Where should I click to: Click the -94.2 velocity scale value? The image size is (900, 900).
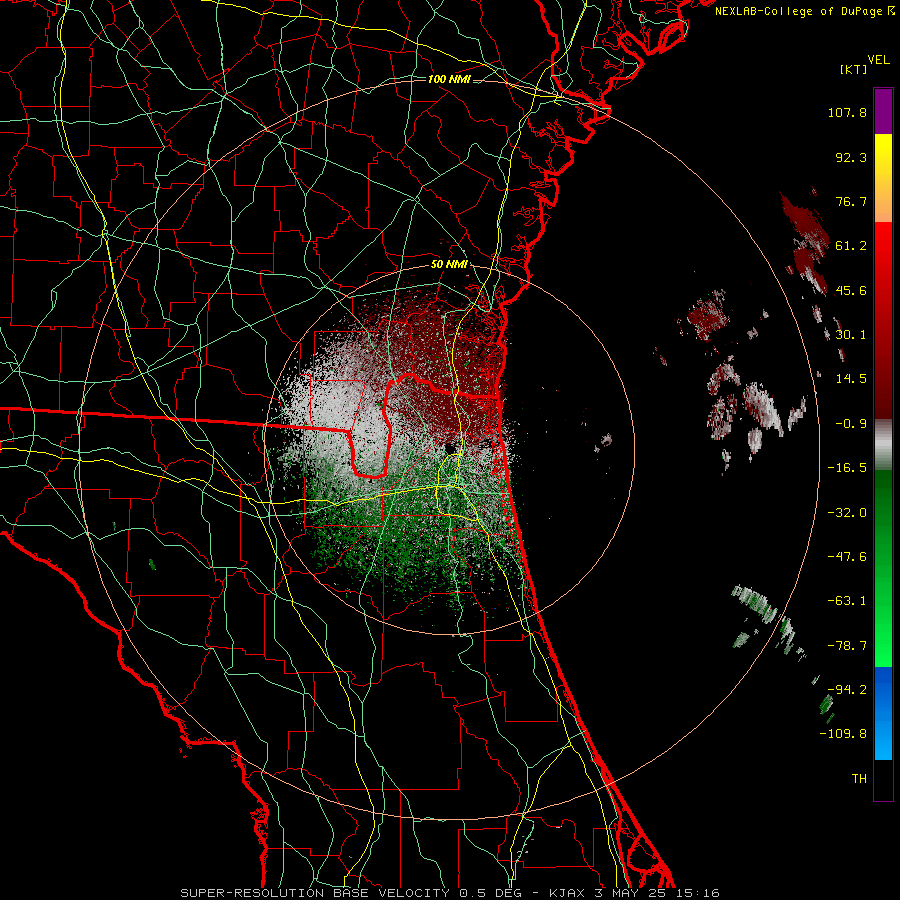tap(847, 690)
